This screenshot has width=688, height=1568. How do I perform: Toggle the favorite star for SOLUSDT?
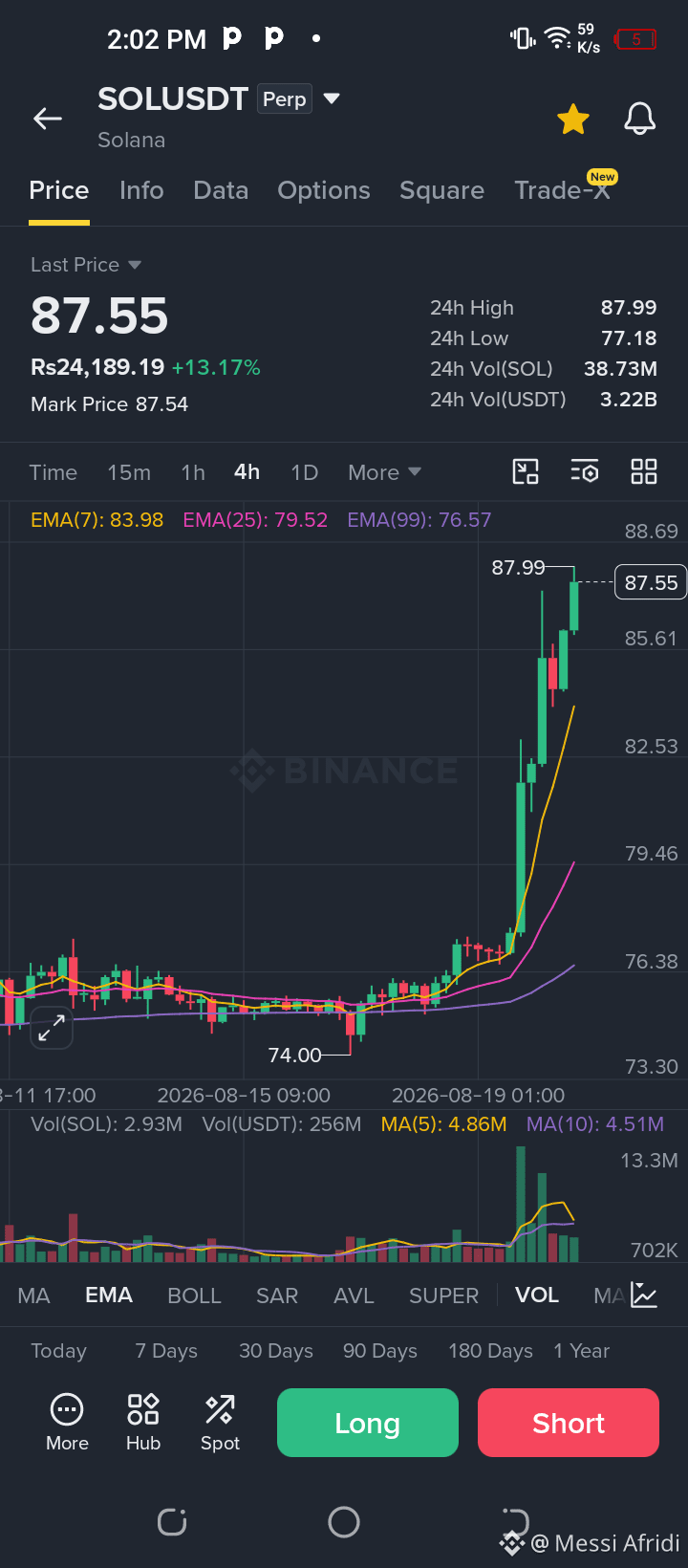pos(573,120)
